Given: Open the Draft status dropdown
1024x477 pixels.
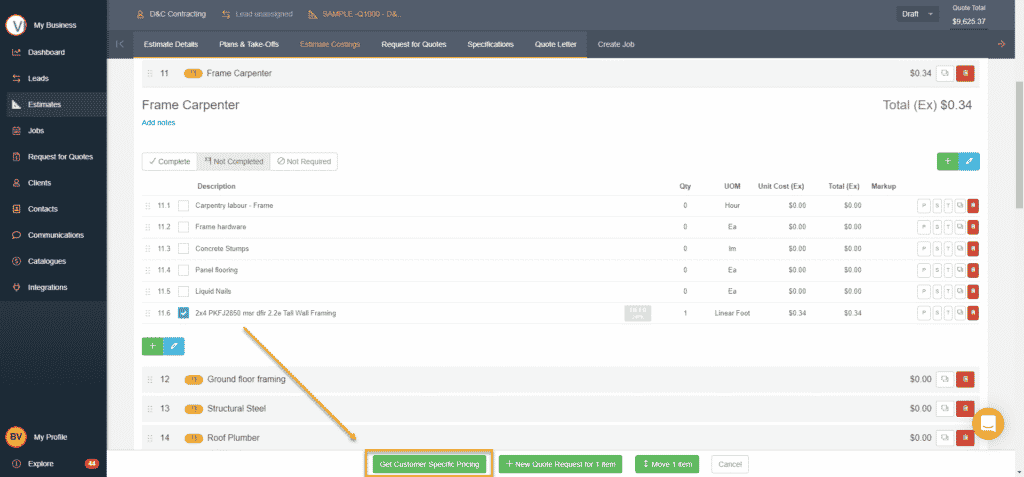Looking at the screenshot, I should pyautogui.click(x=917, y=14).
